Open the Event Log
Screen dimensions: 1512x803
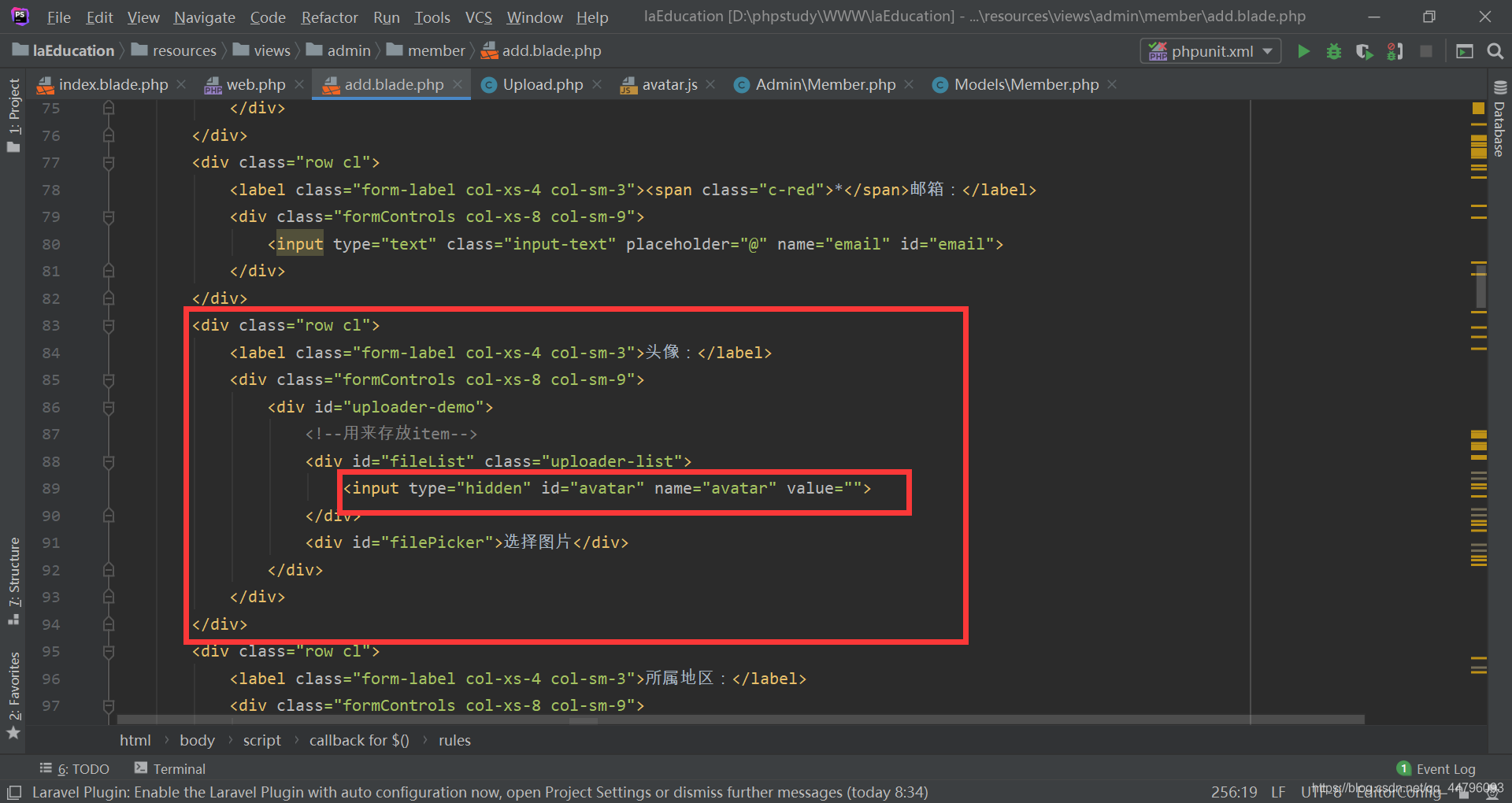[1436, 768]
